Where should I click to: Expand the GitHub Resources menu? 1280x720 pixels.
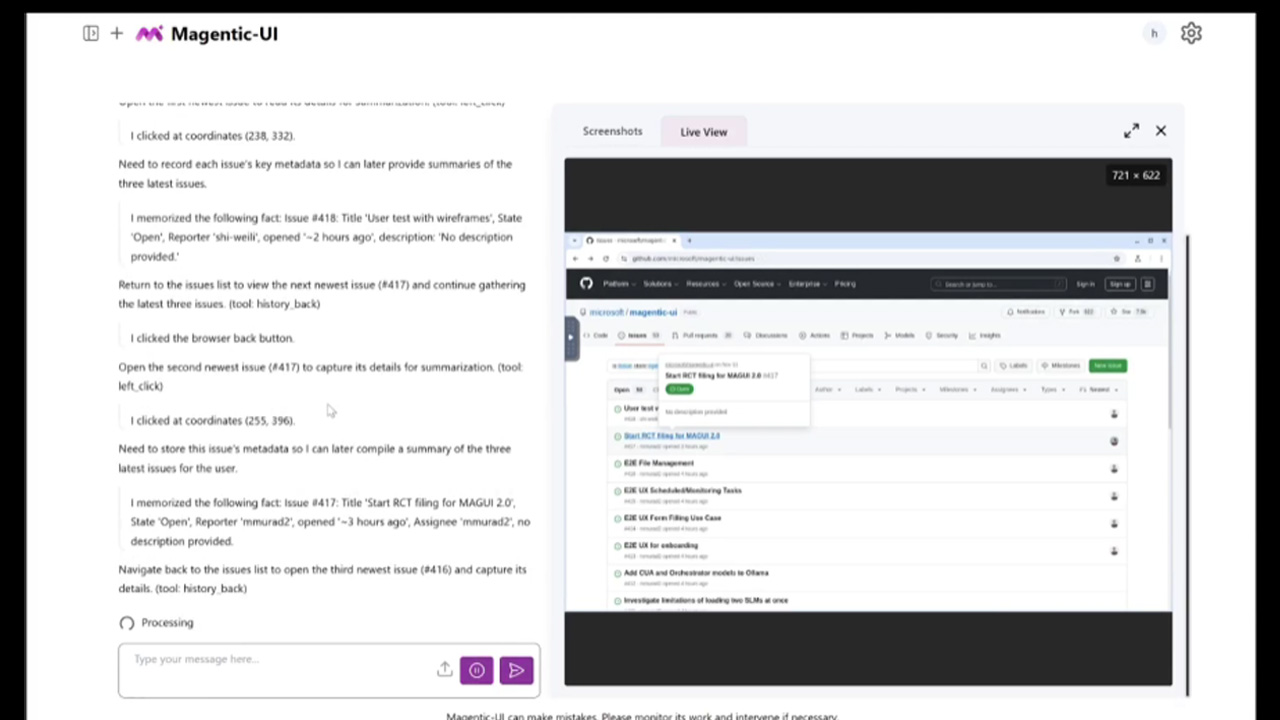pyautogui.click(x=705, y=284)
